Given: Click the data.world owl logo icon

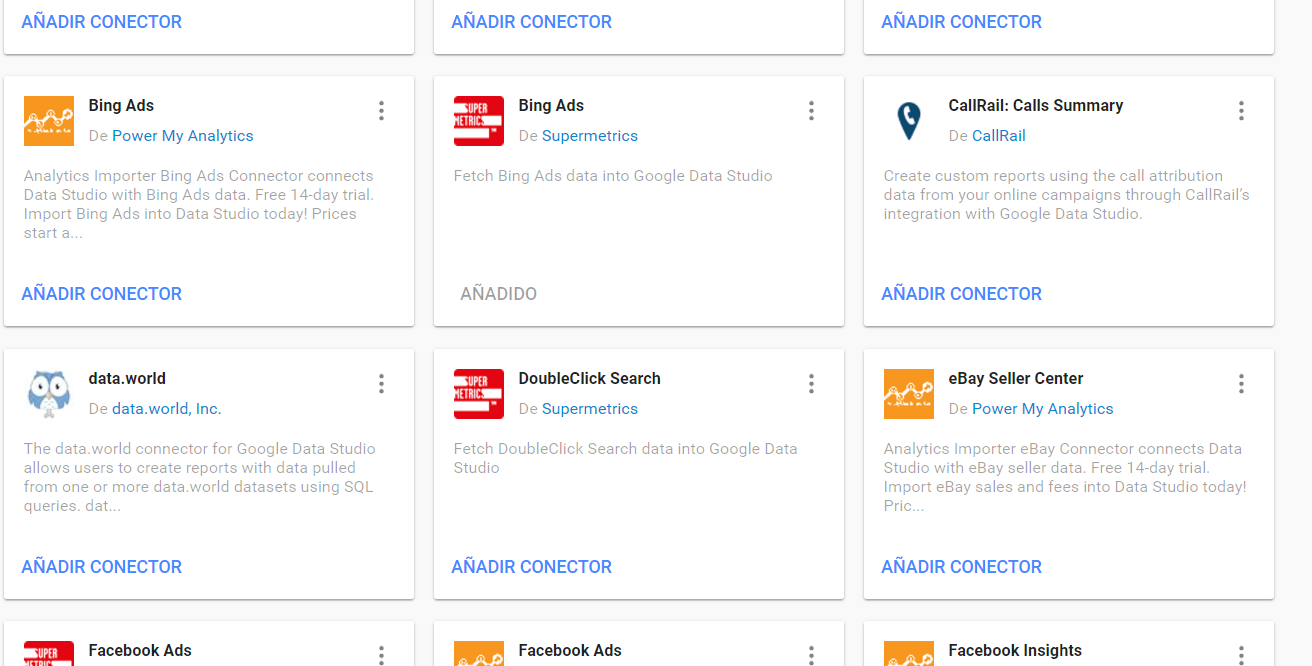Looking at the screenshot, I should point(49,394).
